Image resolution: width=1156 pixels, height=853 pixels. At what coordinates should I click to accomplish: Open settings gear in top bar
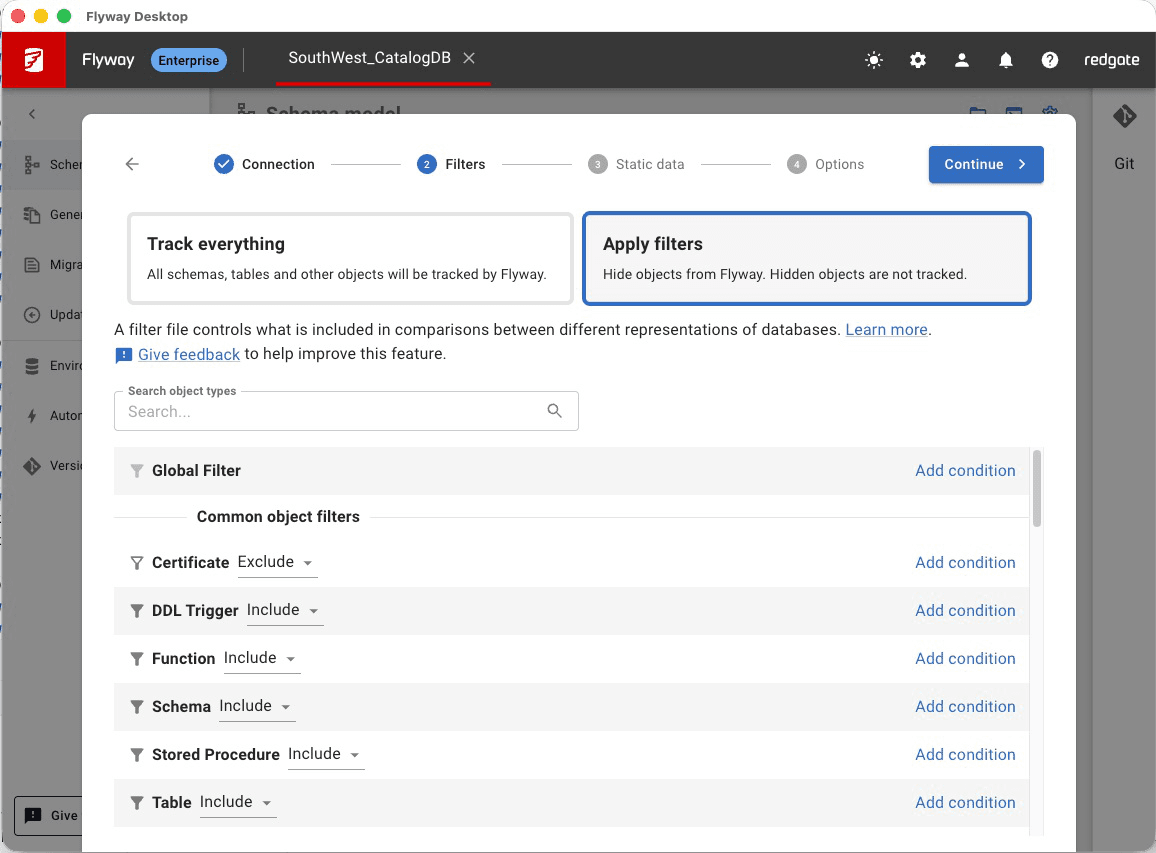[x=918, y=60]
